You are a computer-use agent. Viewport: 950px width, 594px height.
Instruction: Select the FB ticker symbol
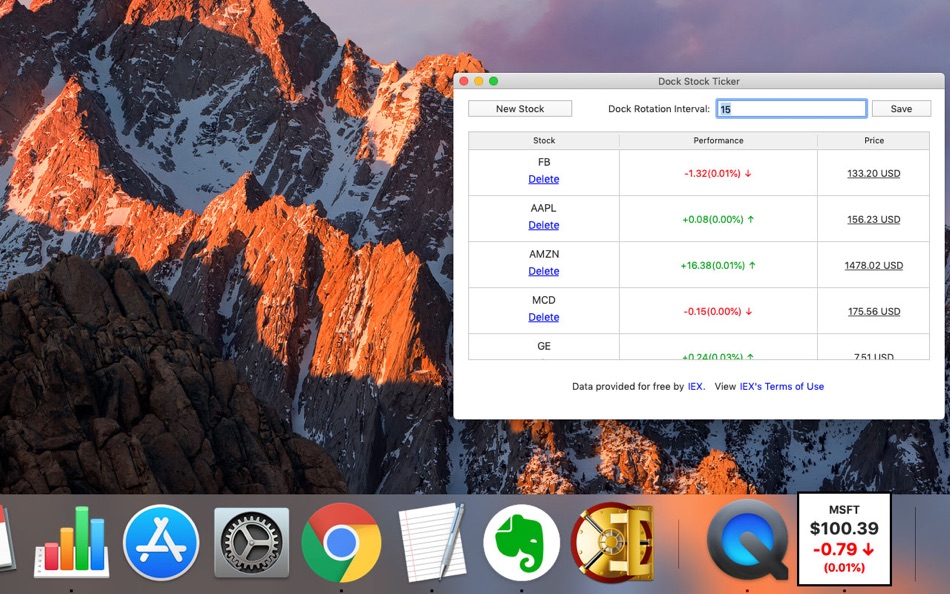click(x=544, y=162)
